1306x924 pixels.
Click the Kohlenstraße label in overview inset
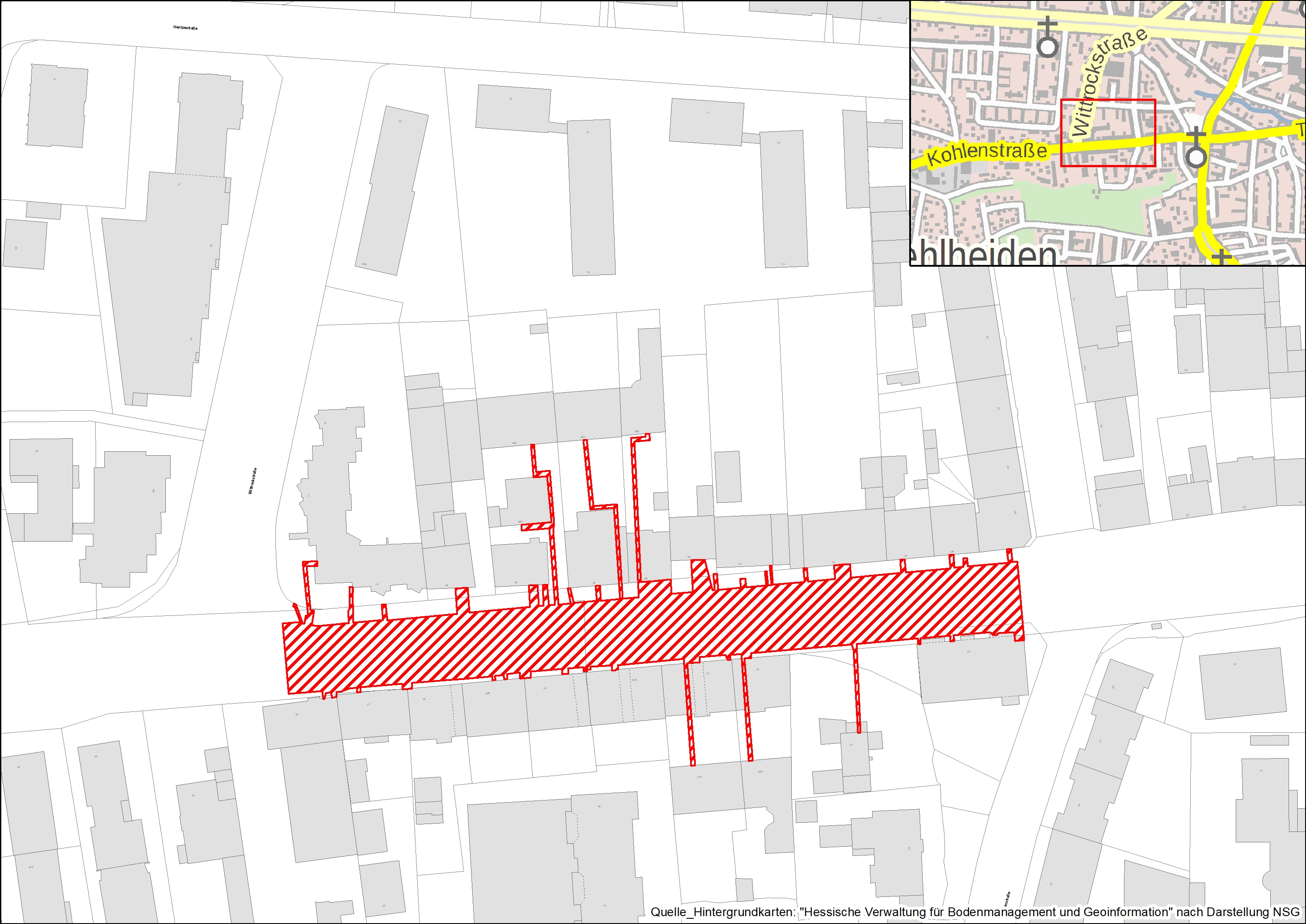point(987,153)
